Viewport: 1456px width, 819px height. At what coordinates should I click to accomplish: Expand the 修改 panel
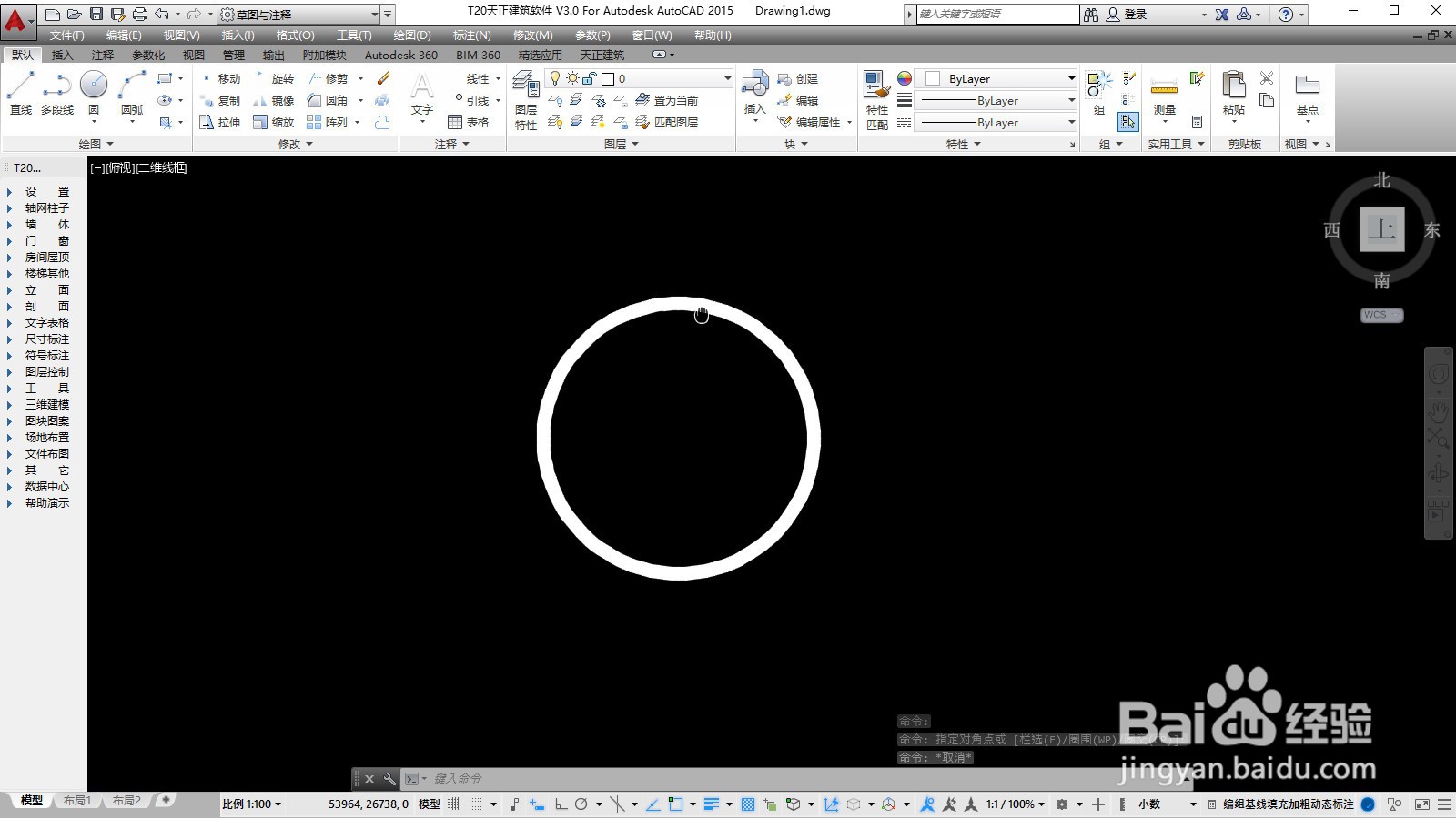296,144
